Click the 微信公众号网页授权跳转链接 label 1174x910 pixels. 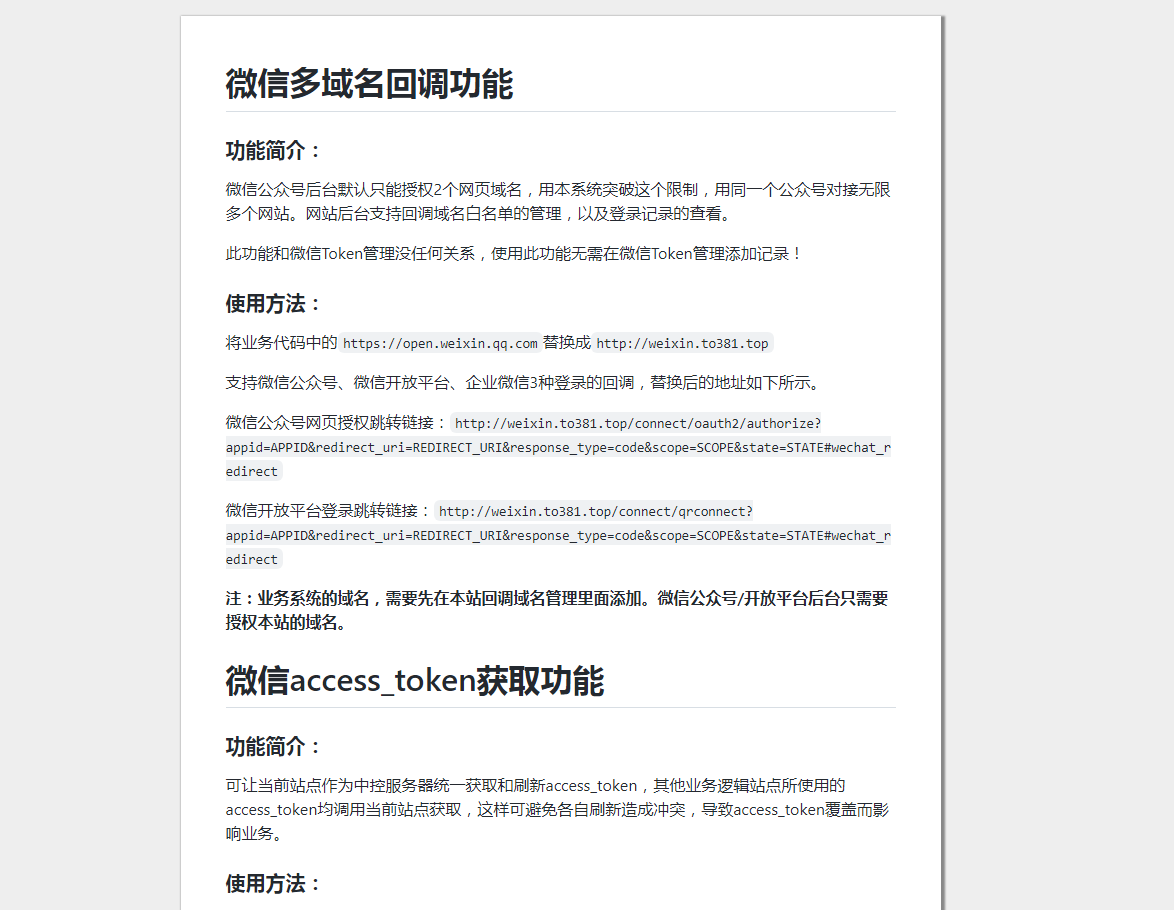pyautogui.click(x=336, y=423)
